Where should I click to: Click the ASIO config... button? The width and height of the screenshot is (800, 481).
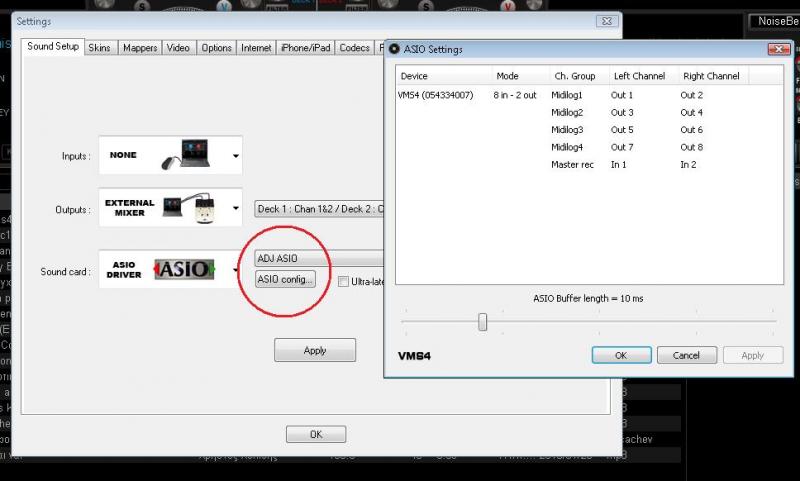[285, 279]
